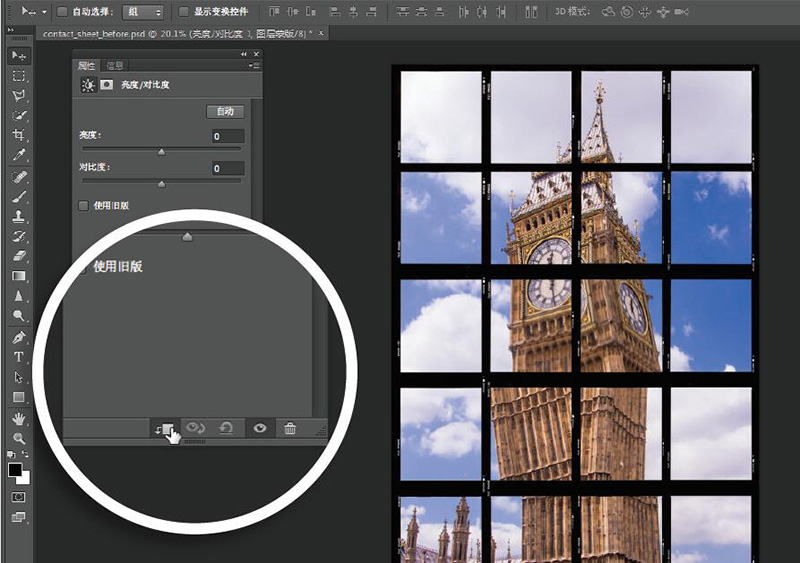The width and height of the screenshot is (800, 563).
Task: Select the Eyedropper tool
Action: [x=19, y=154]
